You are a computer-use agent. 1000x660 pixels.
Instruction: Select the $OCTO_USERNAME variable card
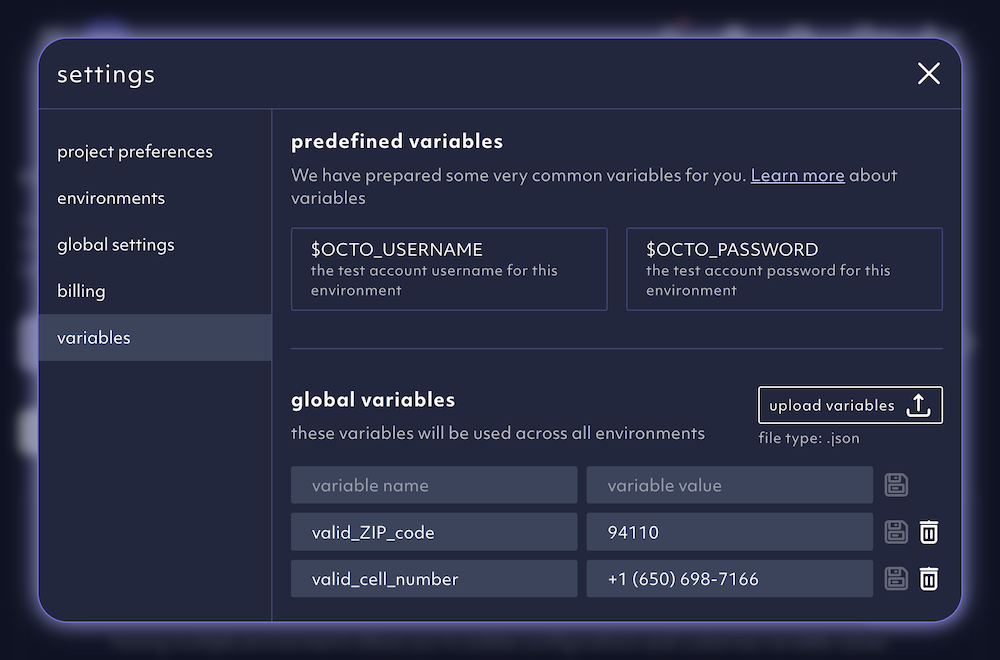pos(449,269)
